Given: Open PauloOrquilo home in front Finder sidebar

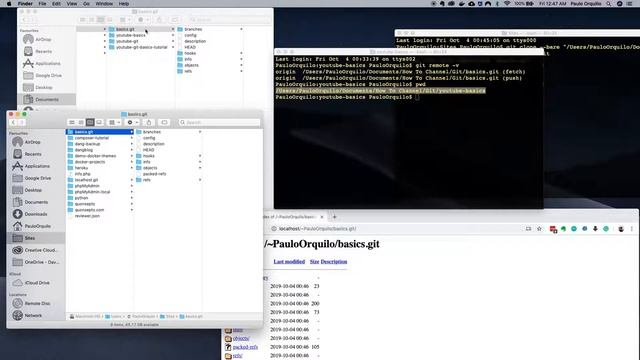Looking at the screenshot, I should pyautogui.click(x=38, y=226).
